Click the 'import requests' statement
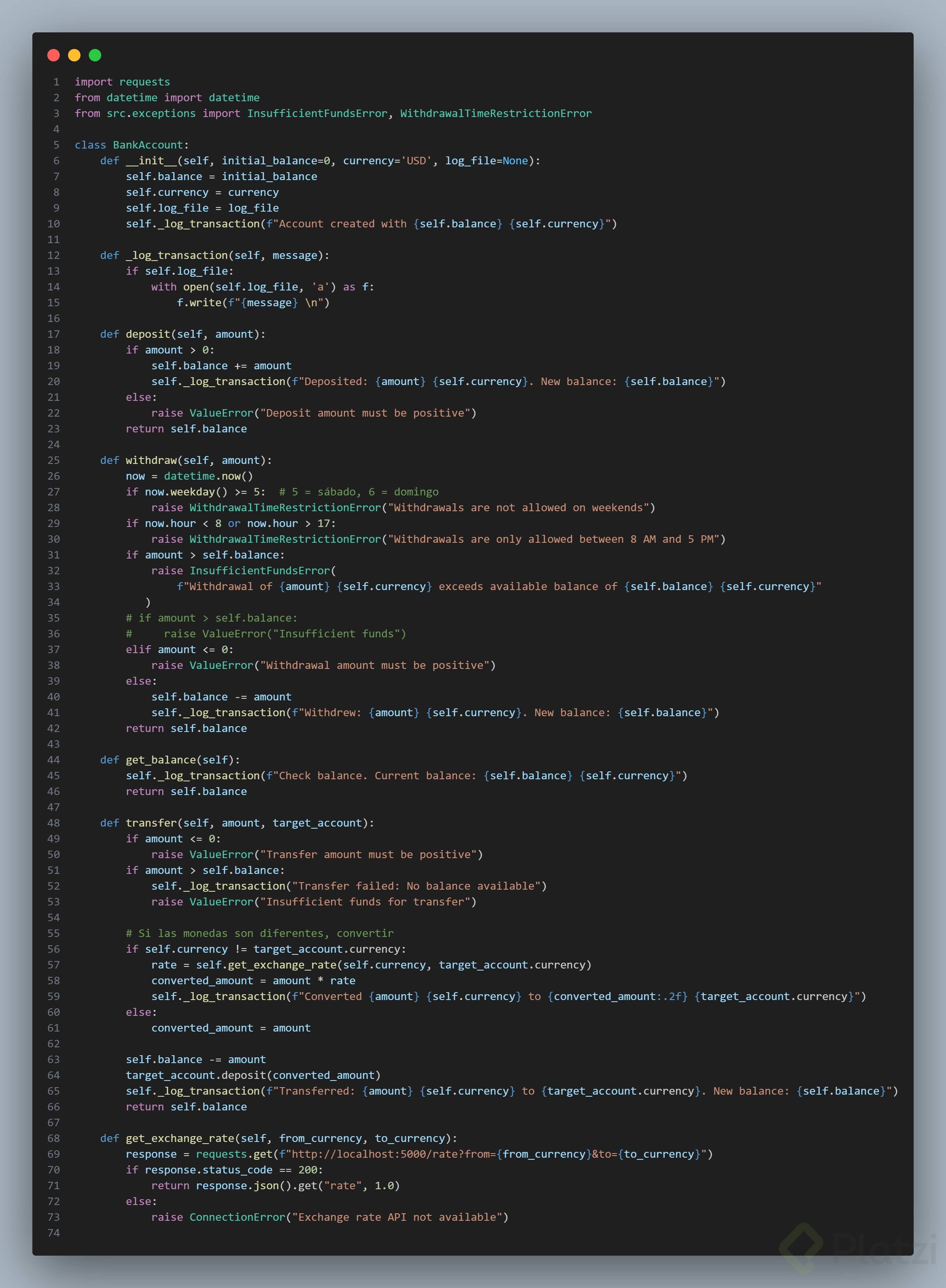This screenshot has height=1288, width=946. [122, 82]
